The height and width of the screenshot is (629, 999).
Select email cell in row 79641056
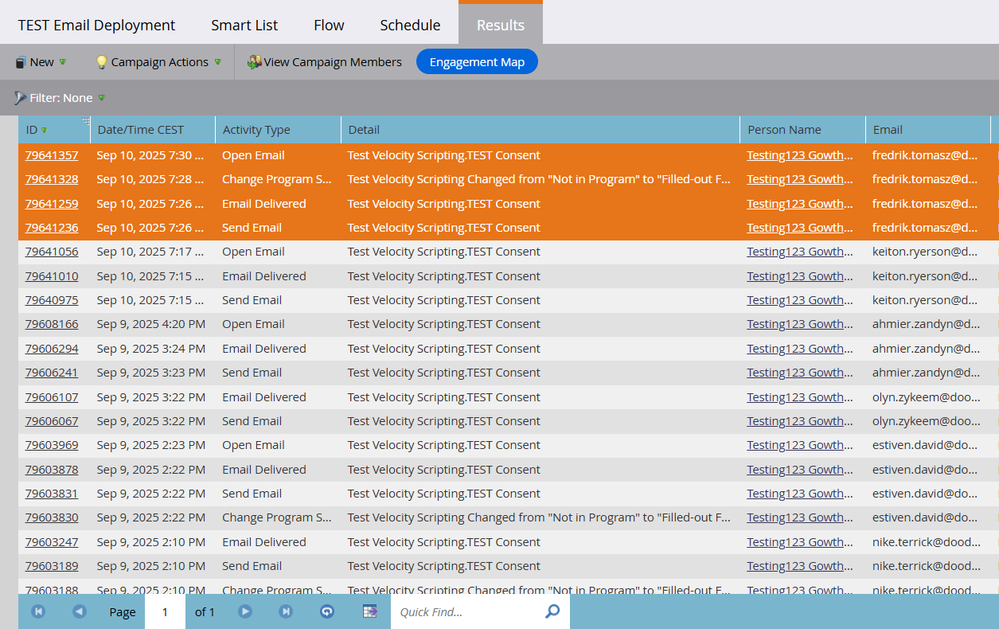(x=924, y=252)
